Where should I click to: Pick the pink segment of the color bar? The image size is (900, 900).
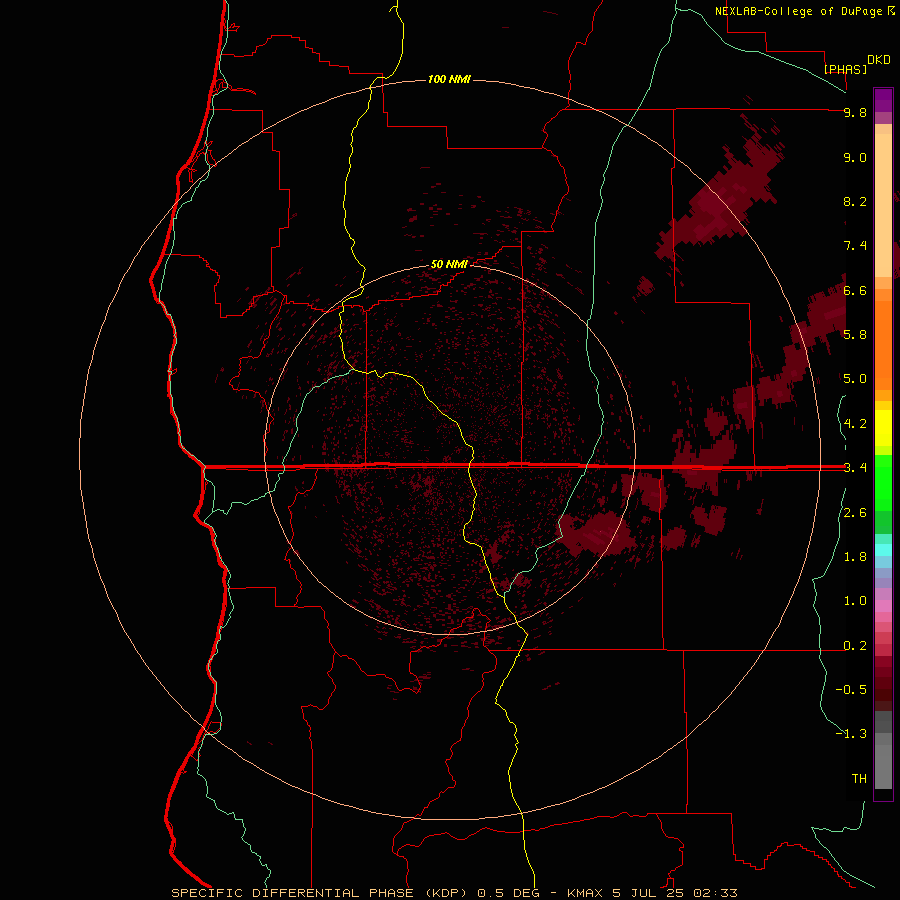click(x=883, y=606)
